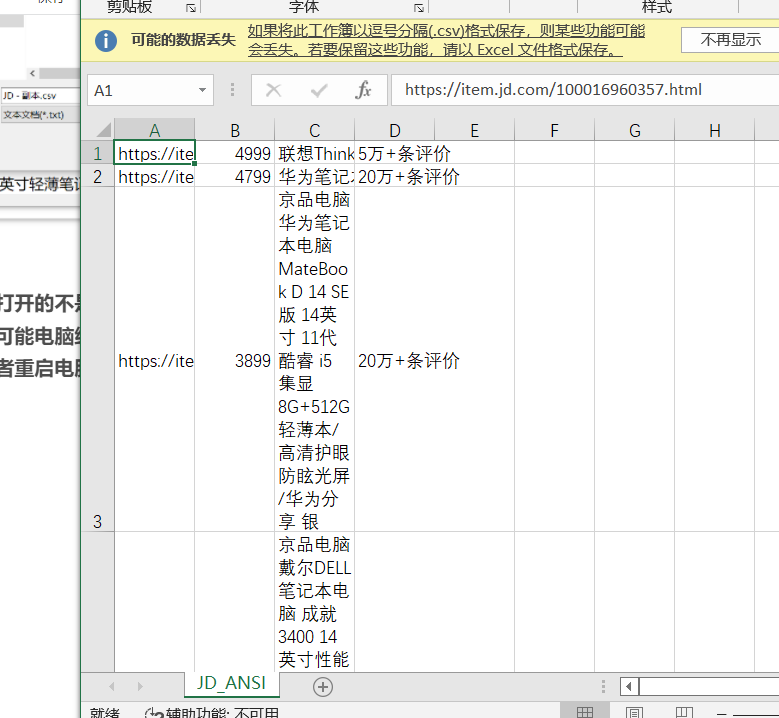Open clipboard group dialog launcher
Viewport: 779px width, 718px height.
[191, 8]
